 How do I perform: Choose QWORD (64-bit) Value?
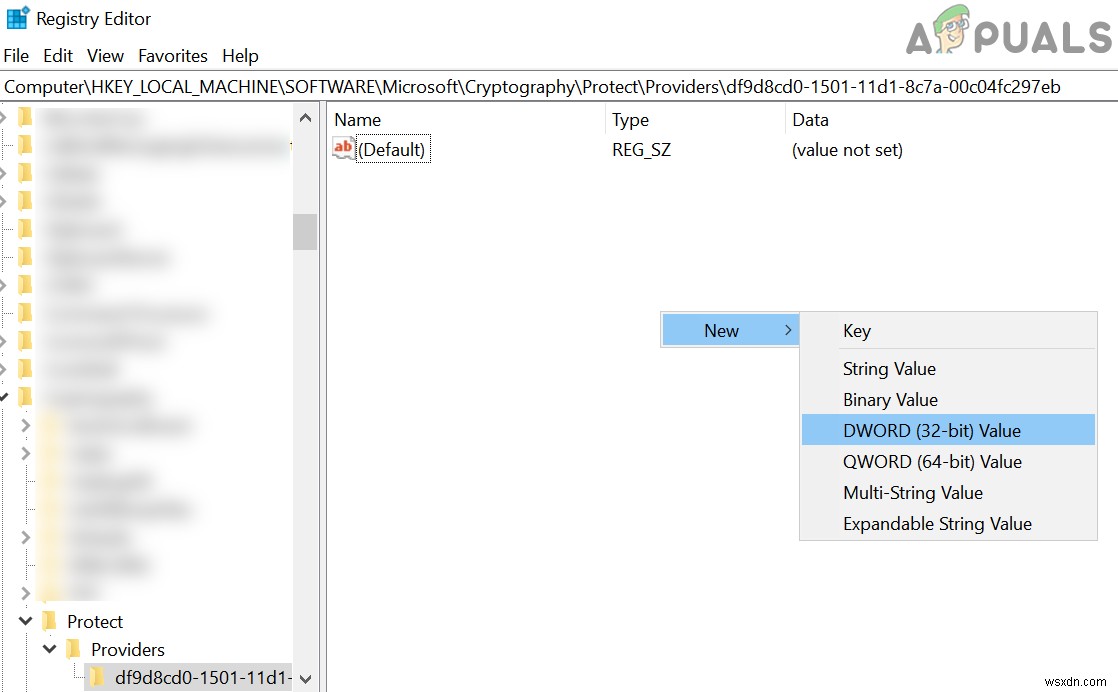pos(948,461)
